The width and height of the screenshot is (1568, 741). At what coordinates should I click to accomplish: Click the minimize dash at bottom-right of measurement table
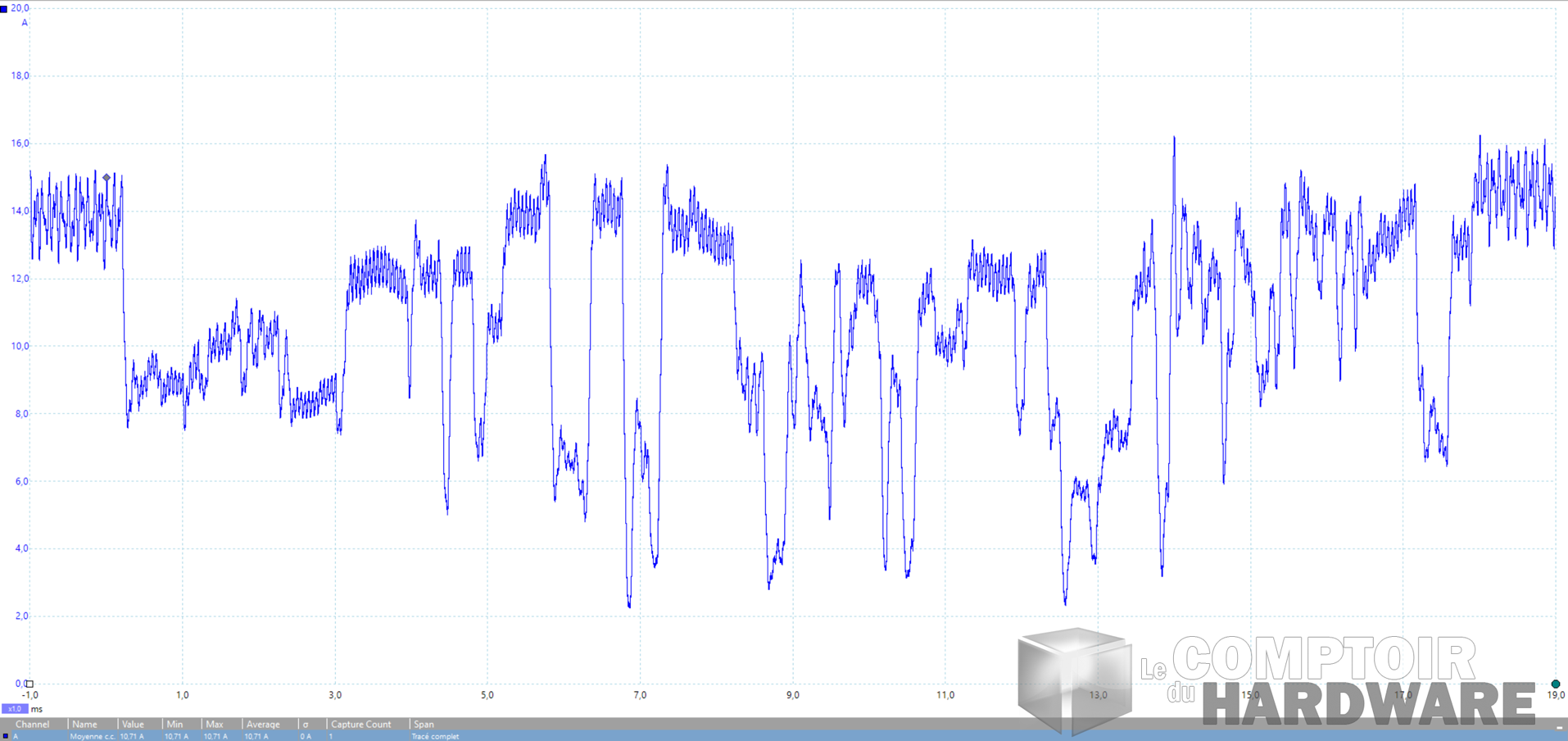[x=1559, y=728]
